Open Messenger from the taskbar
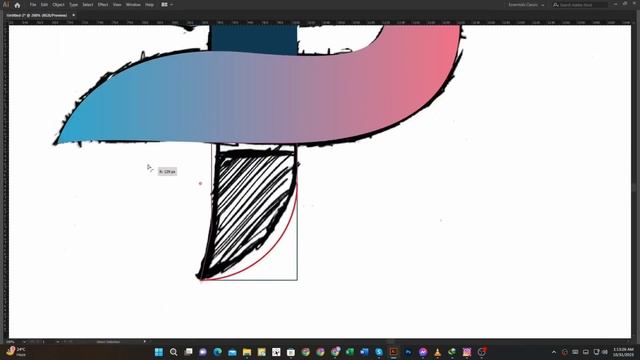This screenshot has height=360, width=640. pyautogui.click(x=423, y=352)
